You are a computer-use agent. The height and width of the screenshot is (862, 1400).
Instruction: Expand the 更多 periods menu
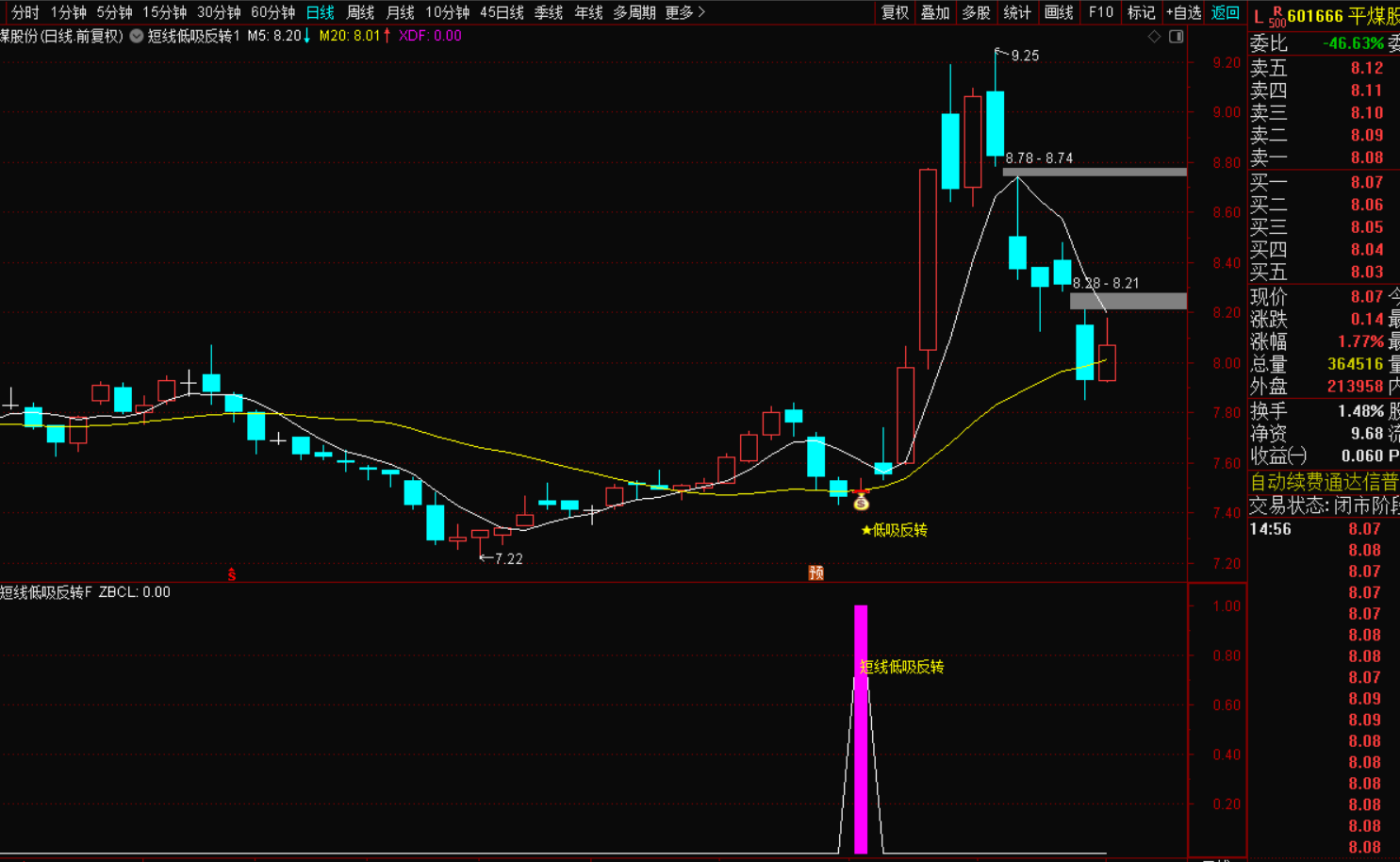[x=684, y=12]
